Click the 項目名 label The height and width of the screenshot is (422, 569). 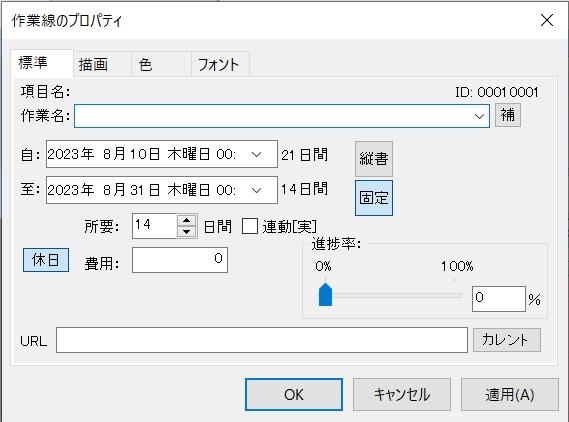coord(45,92)
